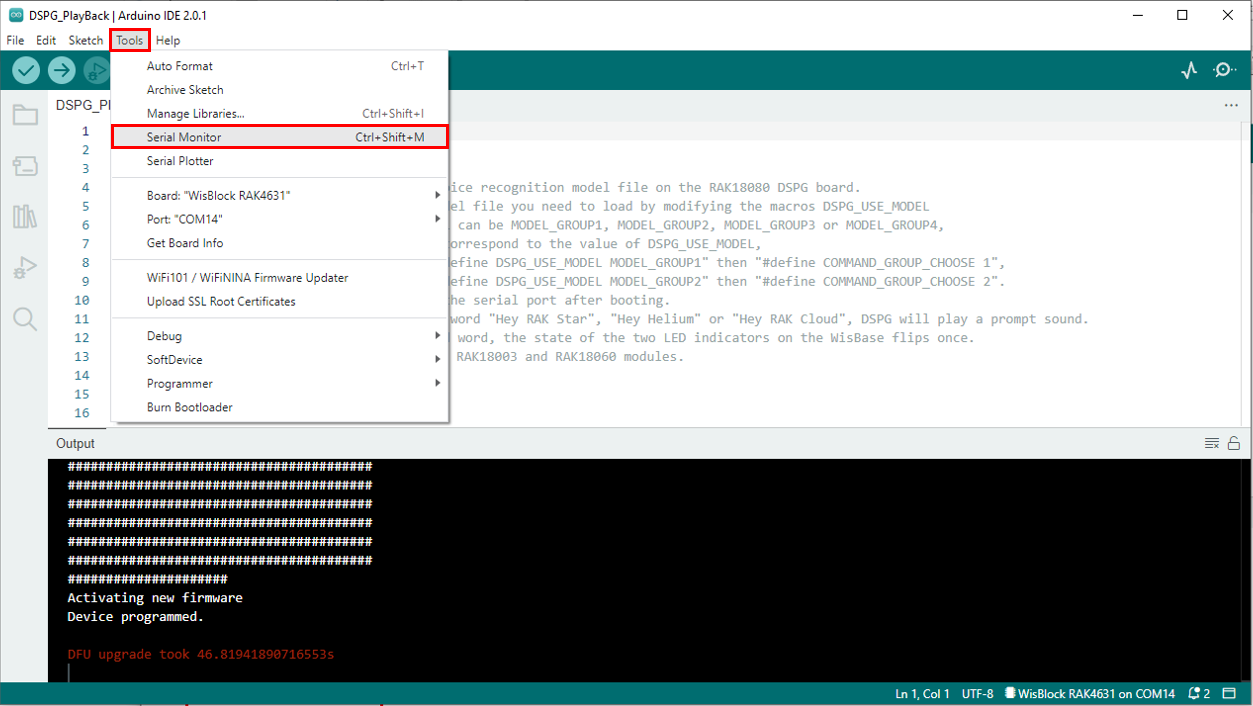Expand Port "COM14" submenu

click(x=280, y=219)
